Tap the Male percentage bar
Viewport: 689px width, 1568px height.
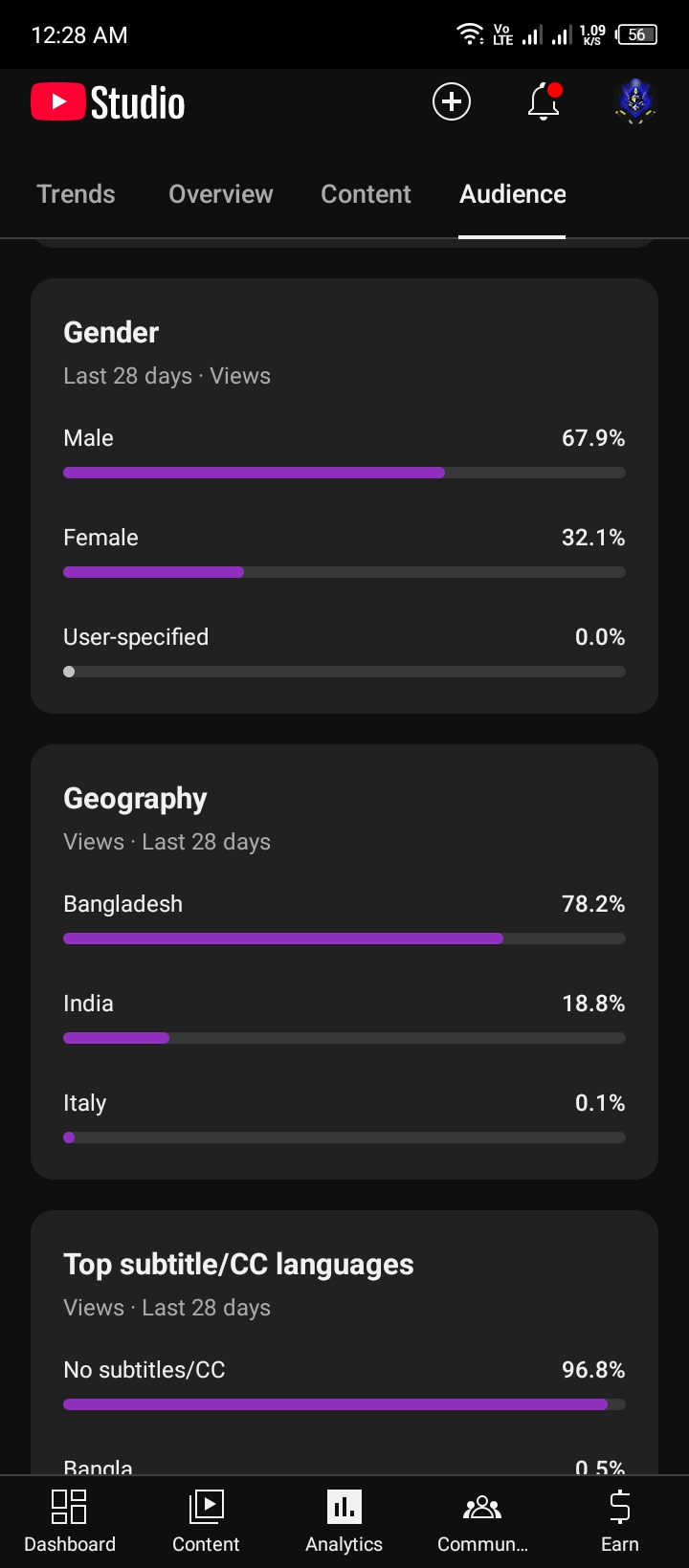click(344, 473)
